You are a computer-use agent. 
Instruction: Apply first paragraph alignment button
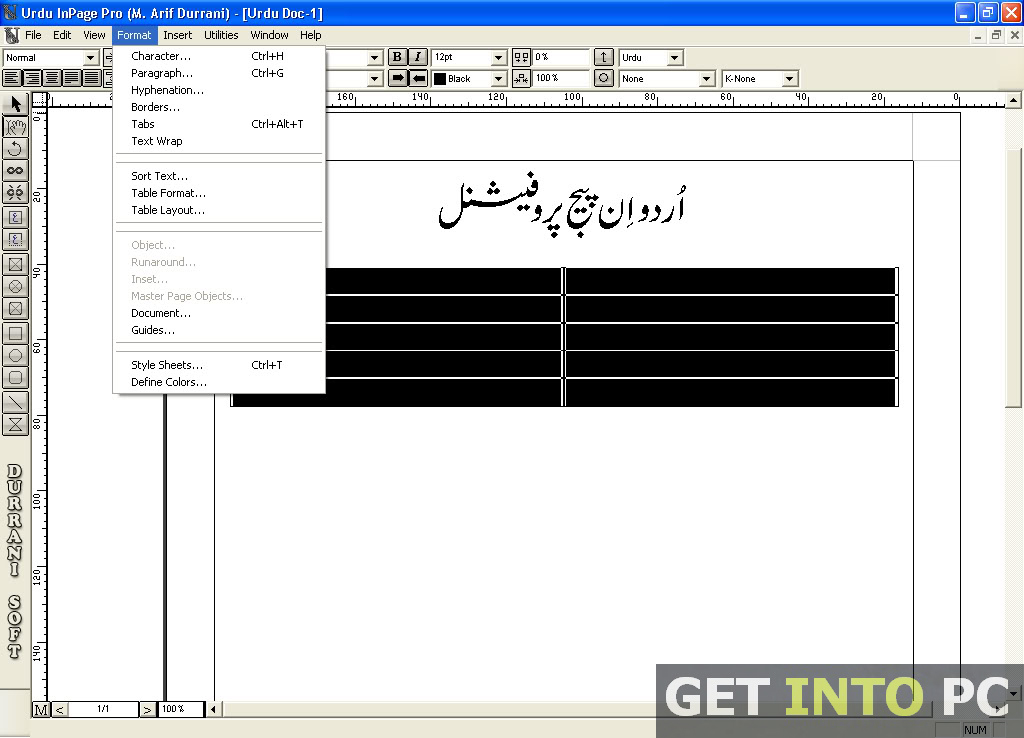(x=12, y=78)
